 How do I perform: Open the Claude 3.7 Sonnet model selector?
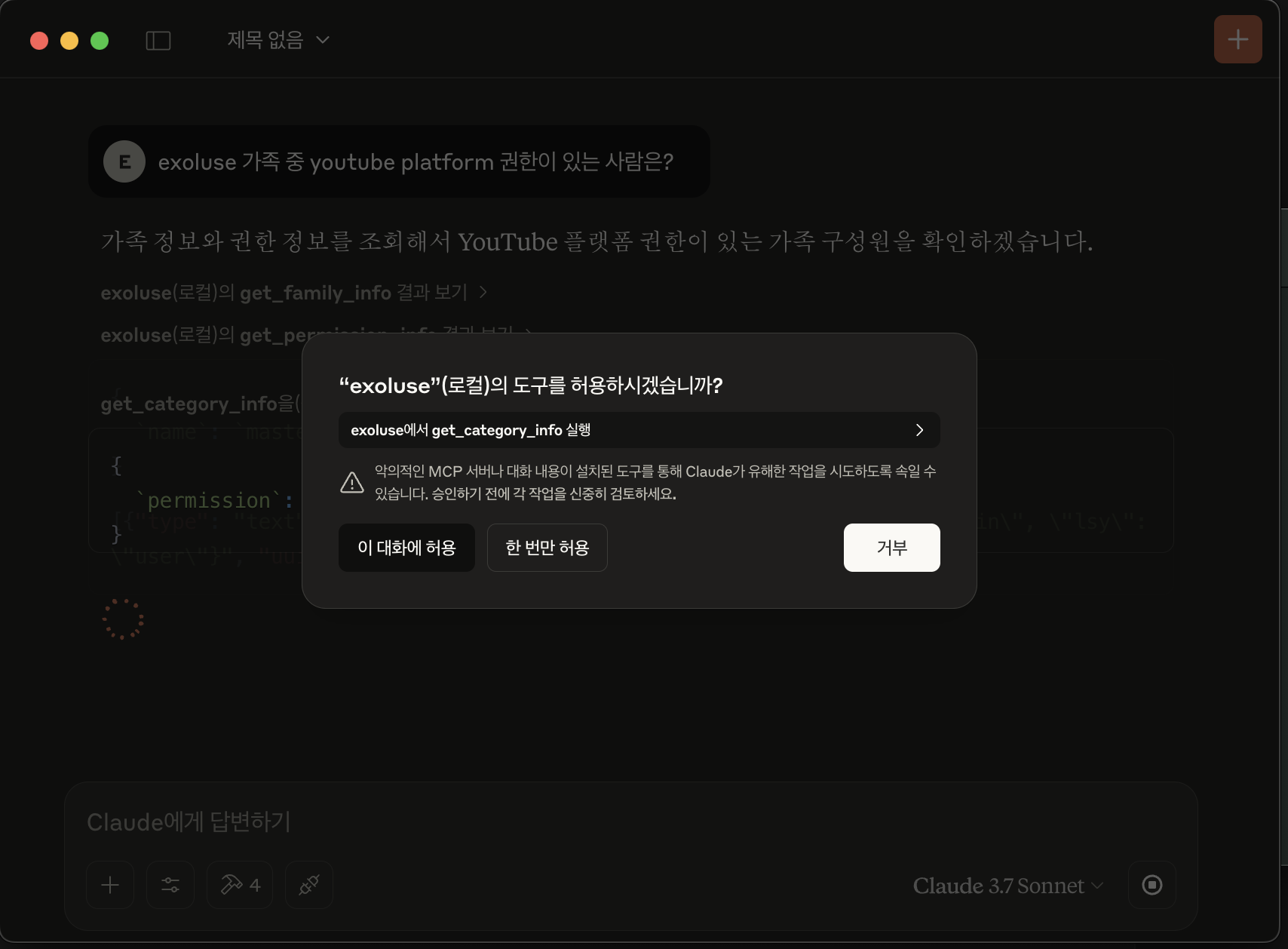point(1008,886)
